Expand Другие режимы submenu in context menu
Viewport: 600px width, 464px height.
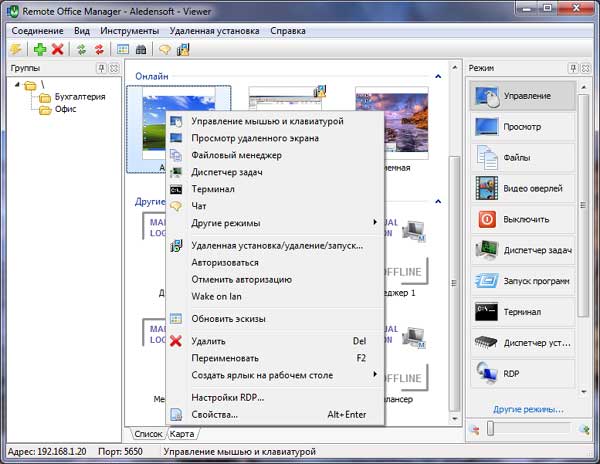coord(275,223)
